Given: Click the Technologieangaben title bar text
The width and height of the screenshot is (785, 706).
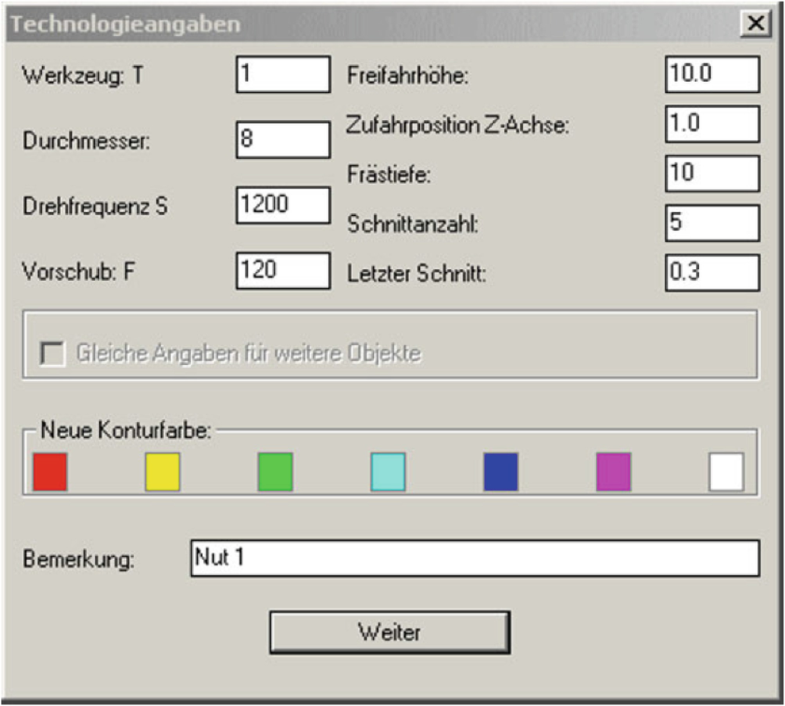Looking at the screenshot, I should [x=126, y=24].
